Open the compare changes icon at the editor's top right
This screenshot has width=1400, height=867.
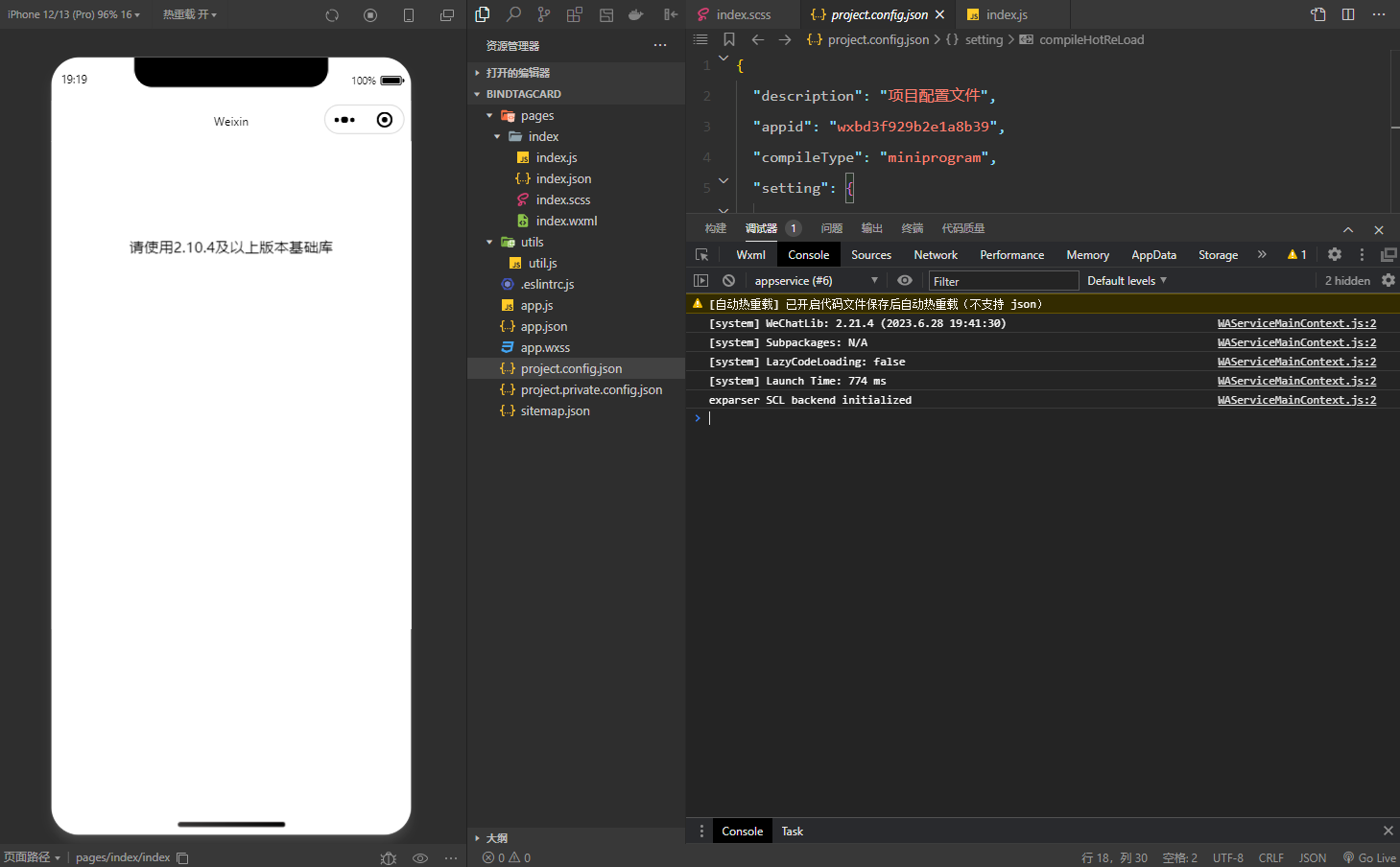click(x=1318, y=14)
